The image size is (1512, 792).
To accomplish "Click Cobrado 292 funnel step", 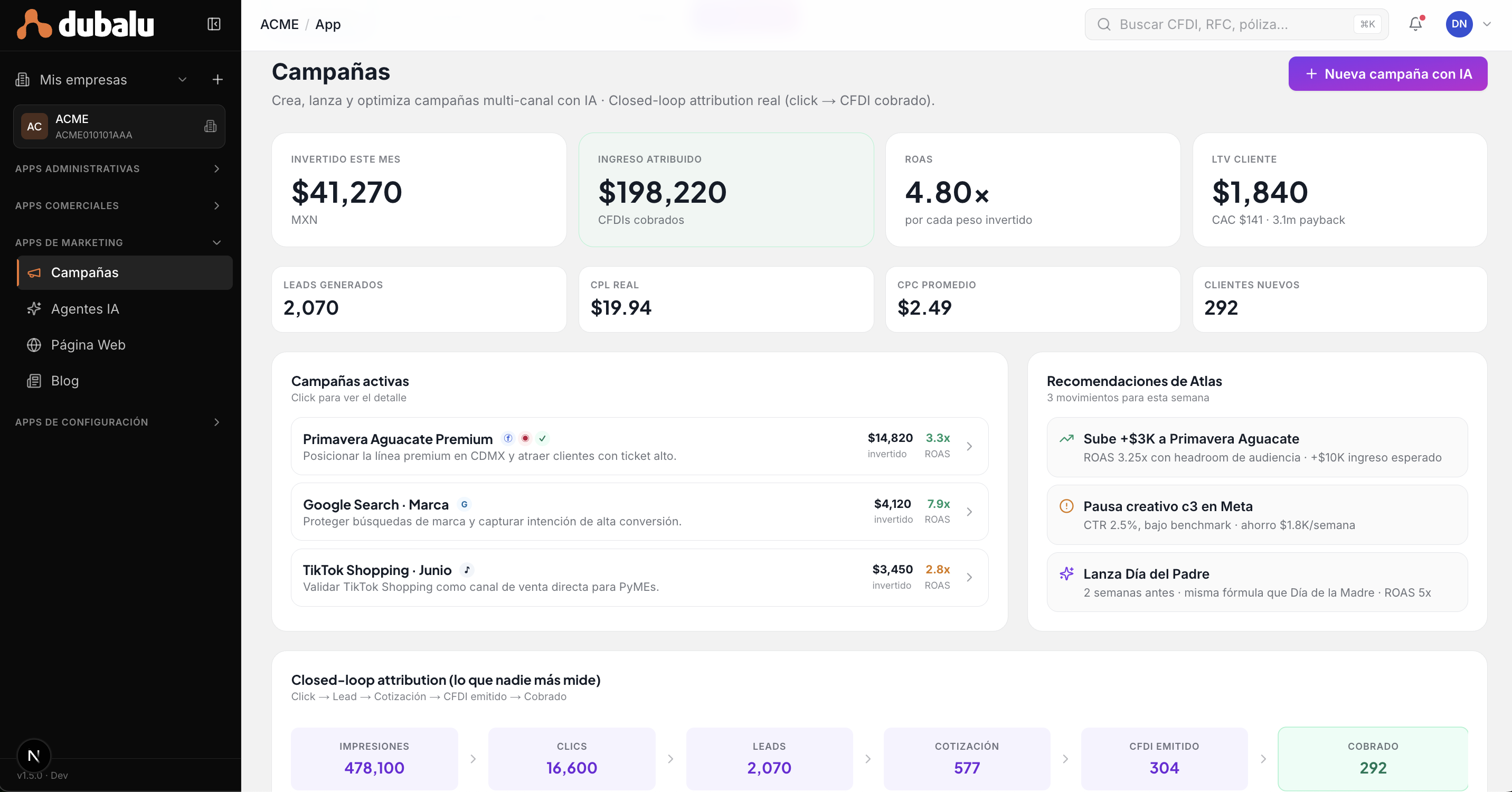I will [1373, 759].
